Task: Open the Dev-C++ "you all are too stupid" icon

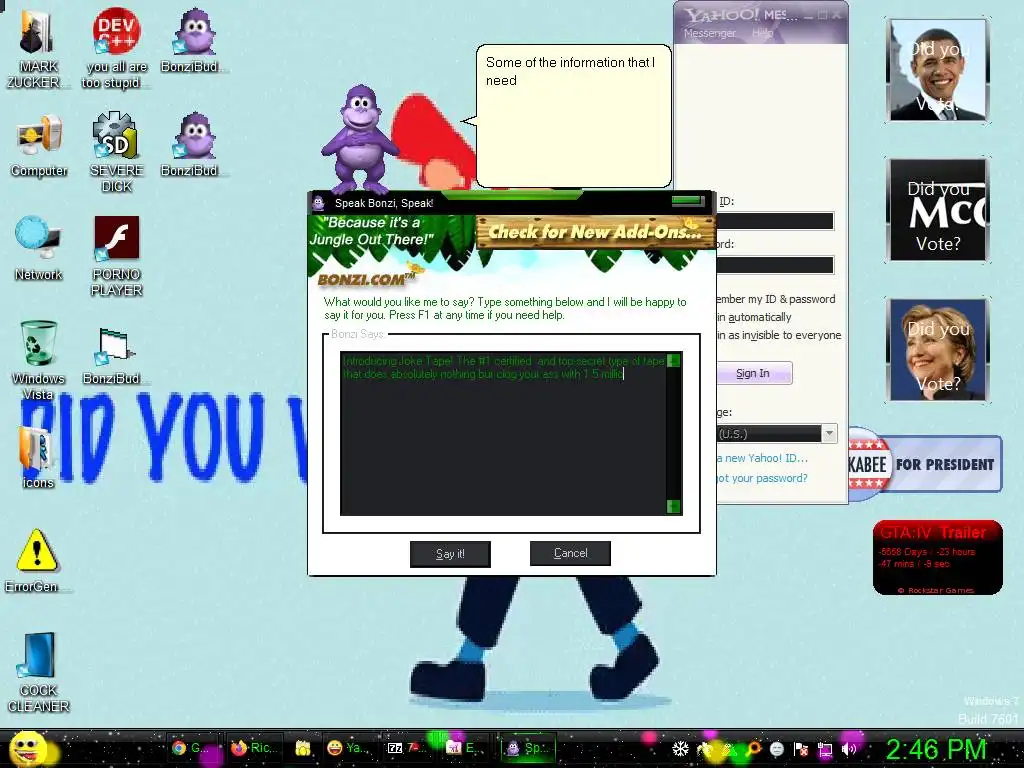Action: 116,48
